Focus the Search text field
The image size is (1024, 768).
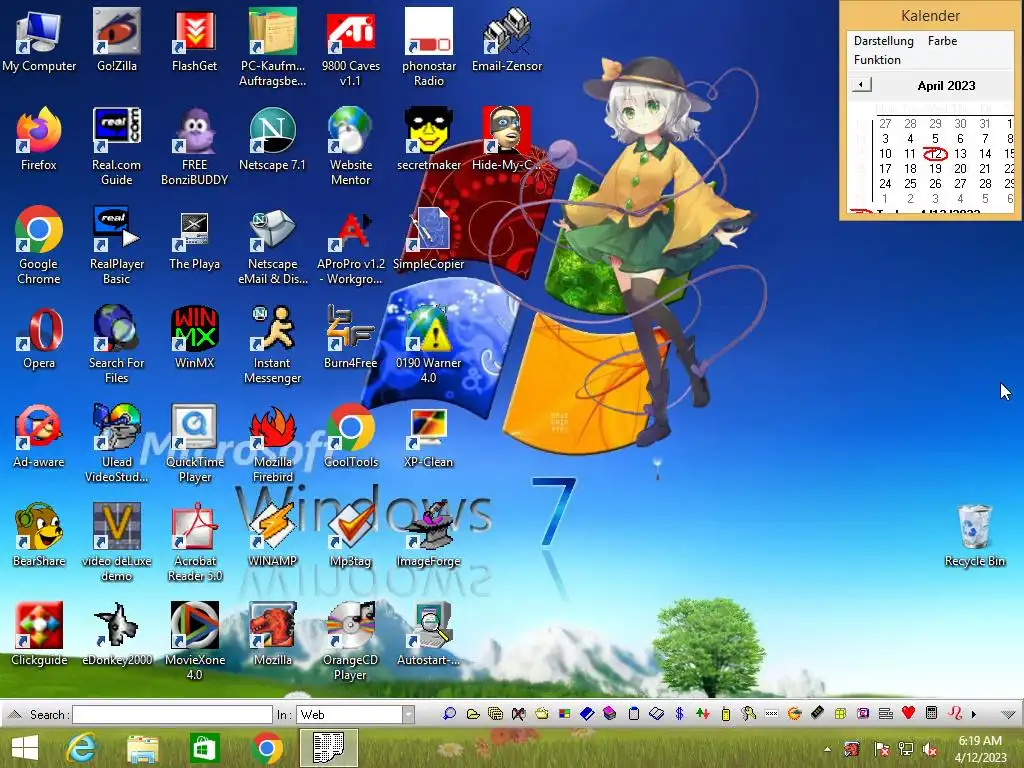[172, 714]
